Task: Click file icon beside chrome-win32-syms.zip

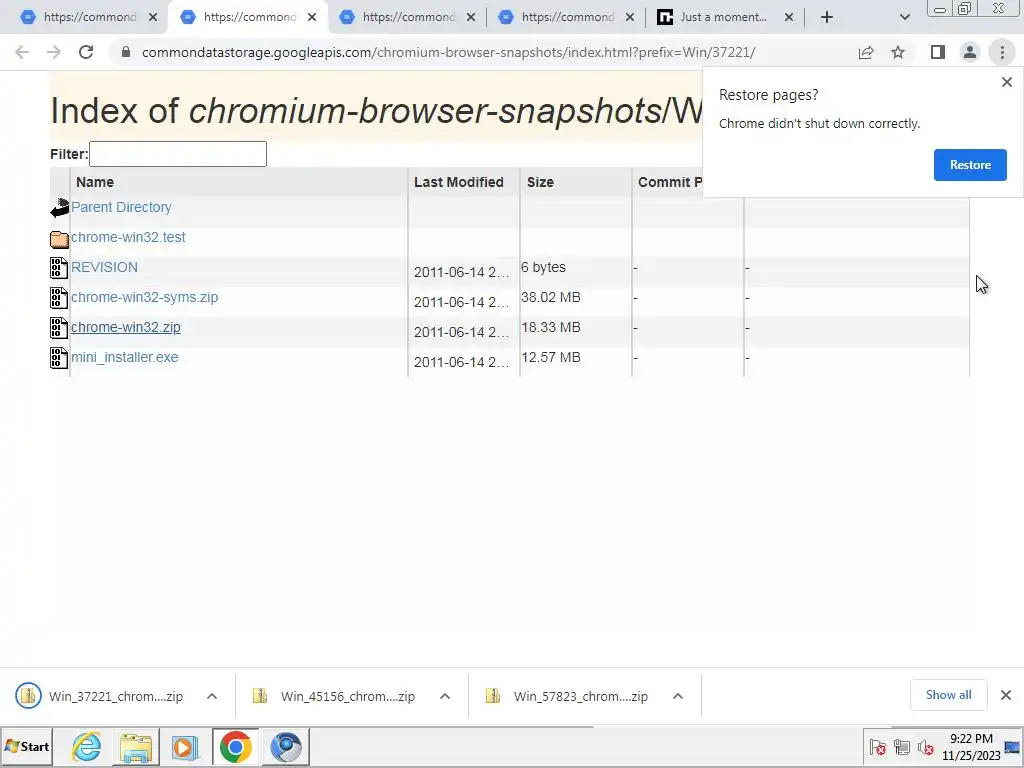Action: point(59,298)
